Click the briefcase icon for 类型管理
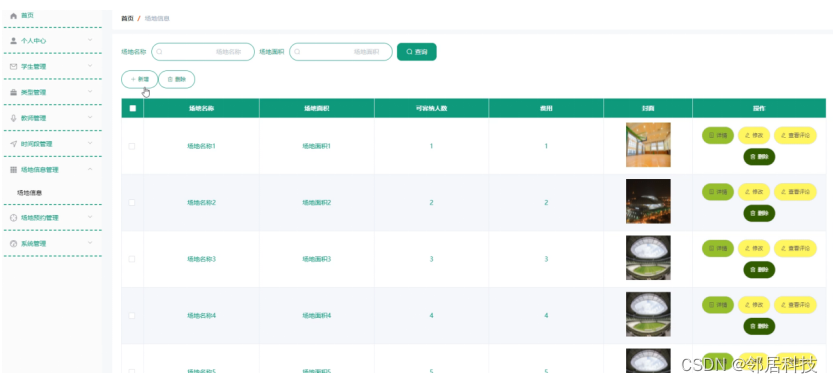Image resolution: width=833 pixels, height=383 pixels. 14,92
